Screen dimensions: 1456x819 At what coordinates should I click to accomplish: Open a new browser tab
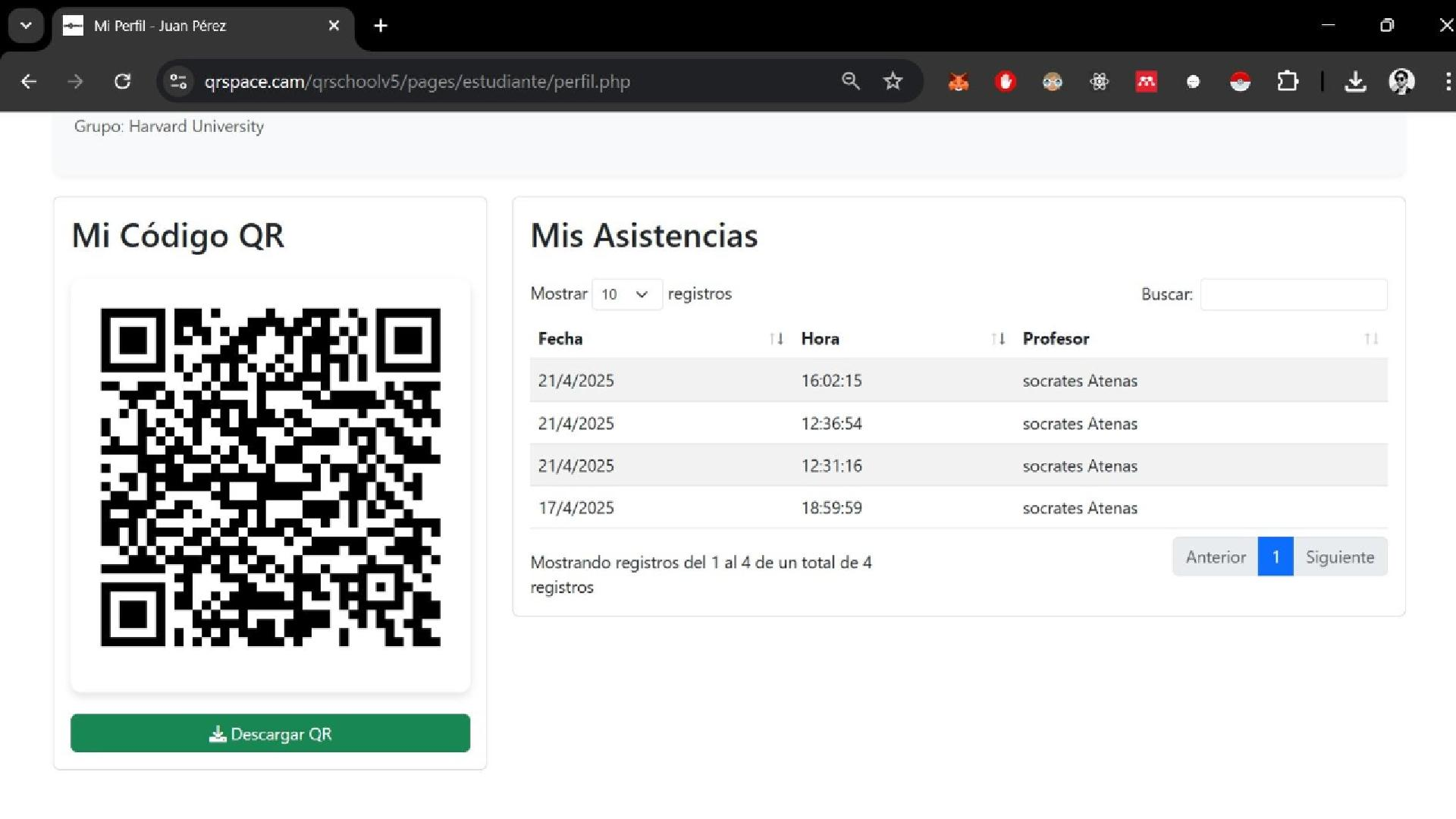click(x=381, y=26)
